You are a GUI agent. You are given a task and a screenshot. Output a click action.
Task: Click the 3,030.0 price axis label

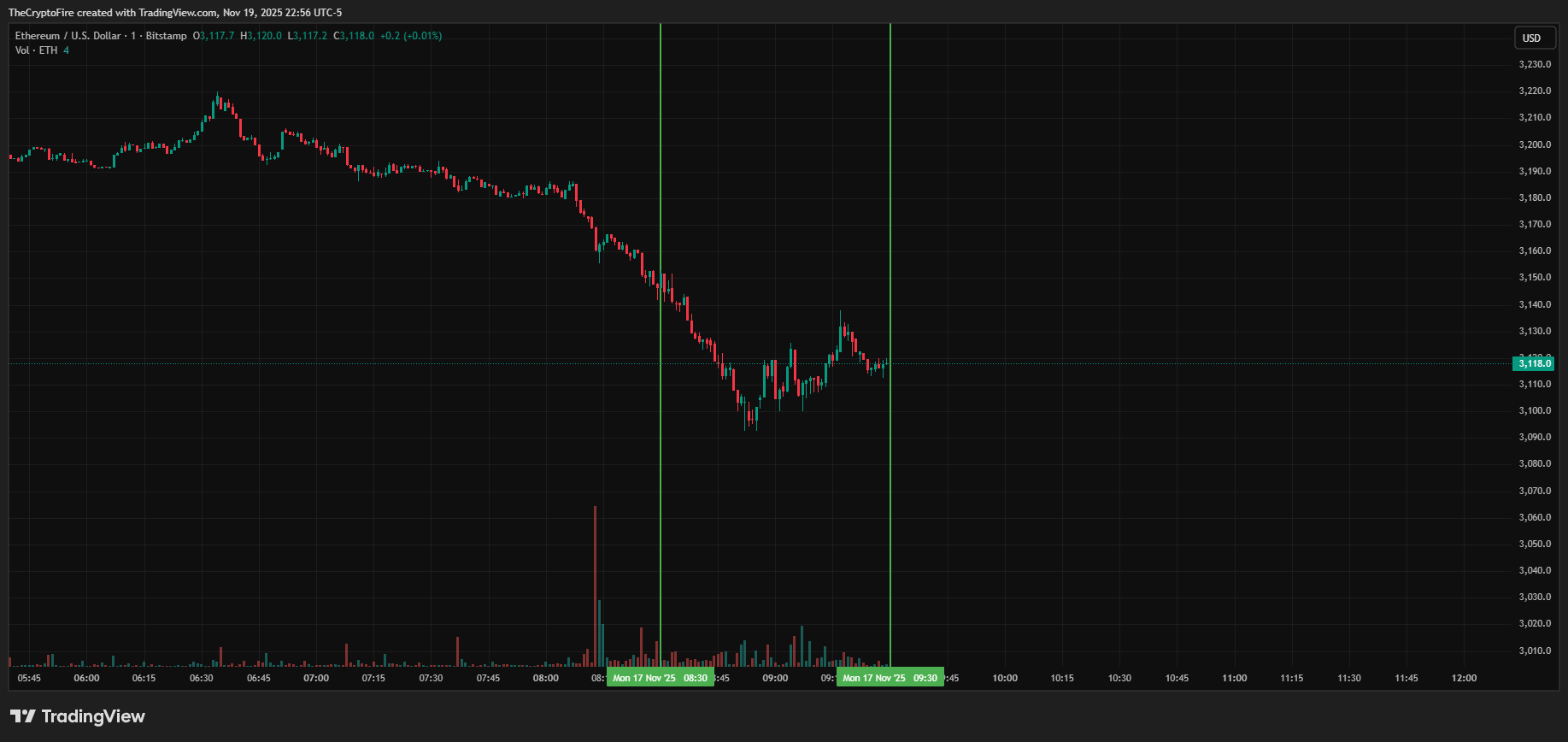pyautogui.click(x=1536, y=598)
